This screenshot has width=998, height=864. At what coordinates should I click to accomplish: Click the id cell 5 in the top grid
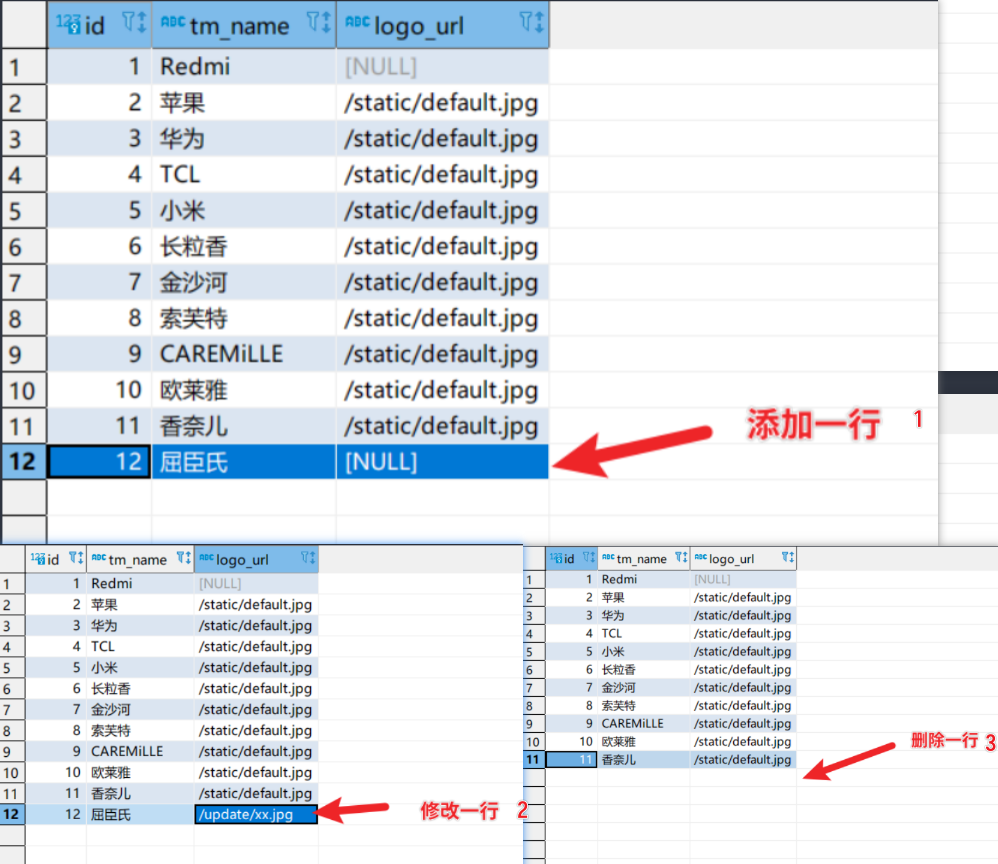99,210
